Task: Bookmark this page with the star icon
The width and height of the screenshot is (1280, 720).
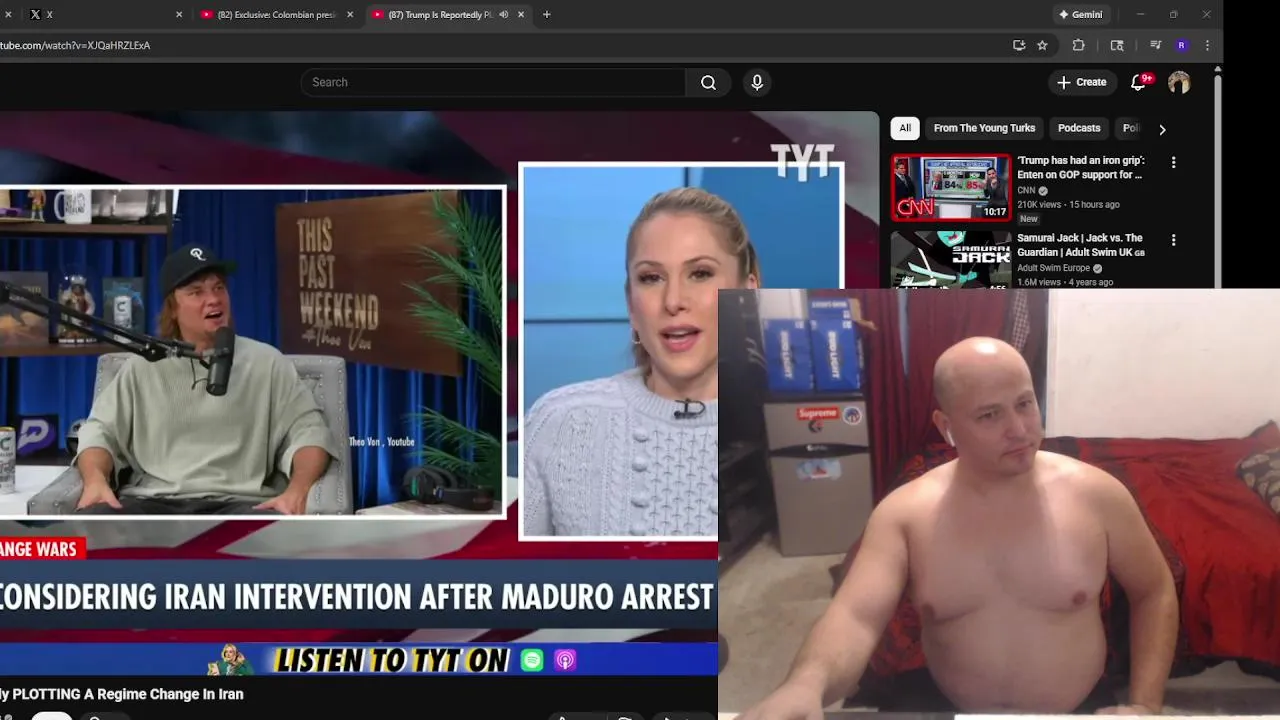Action: [1042, 45]
